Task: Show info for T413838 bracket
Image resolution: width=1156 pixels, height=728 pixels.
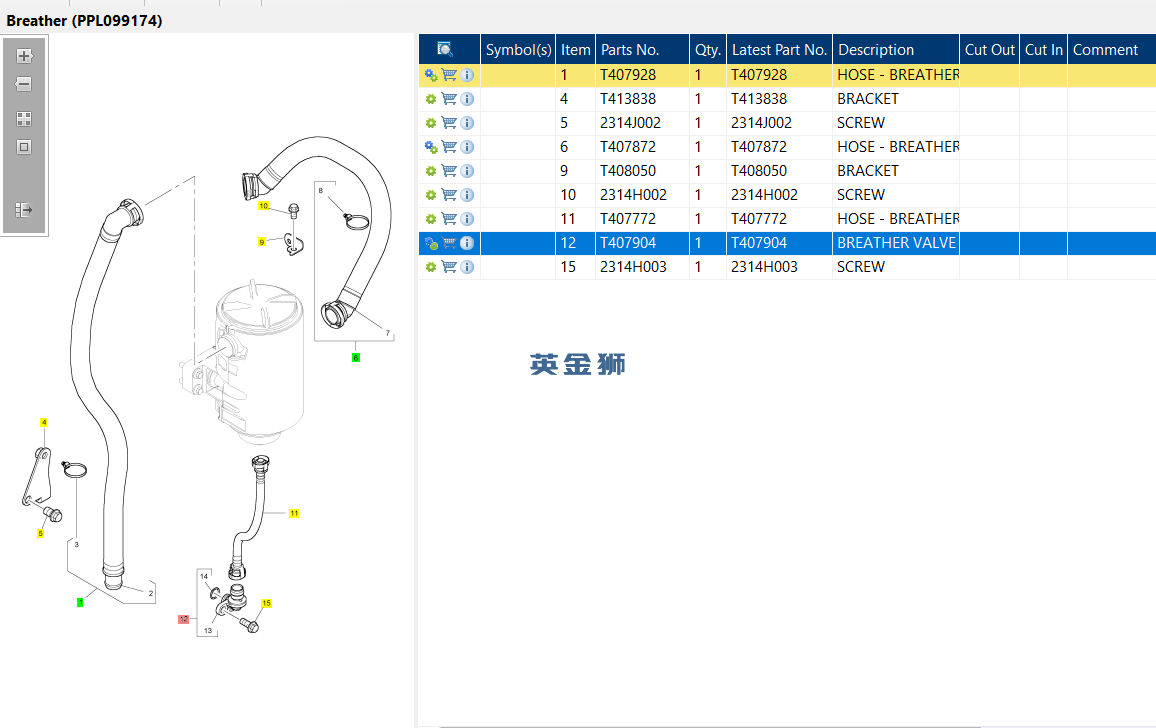Action: click(x=467, y=99)
